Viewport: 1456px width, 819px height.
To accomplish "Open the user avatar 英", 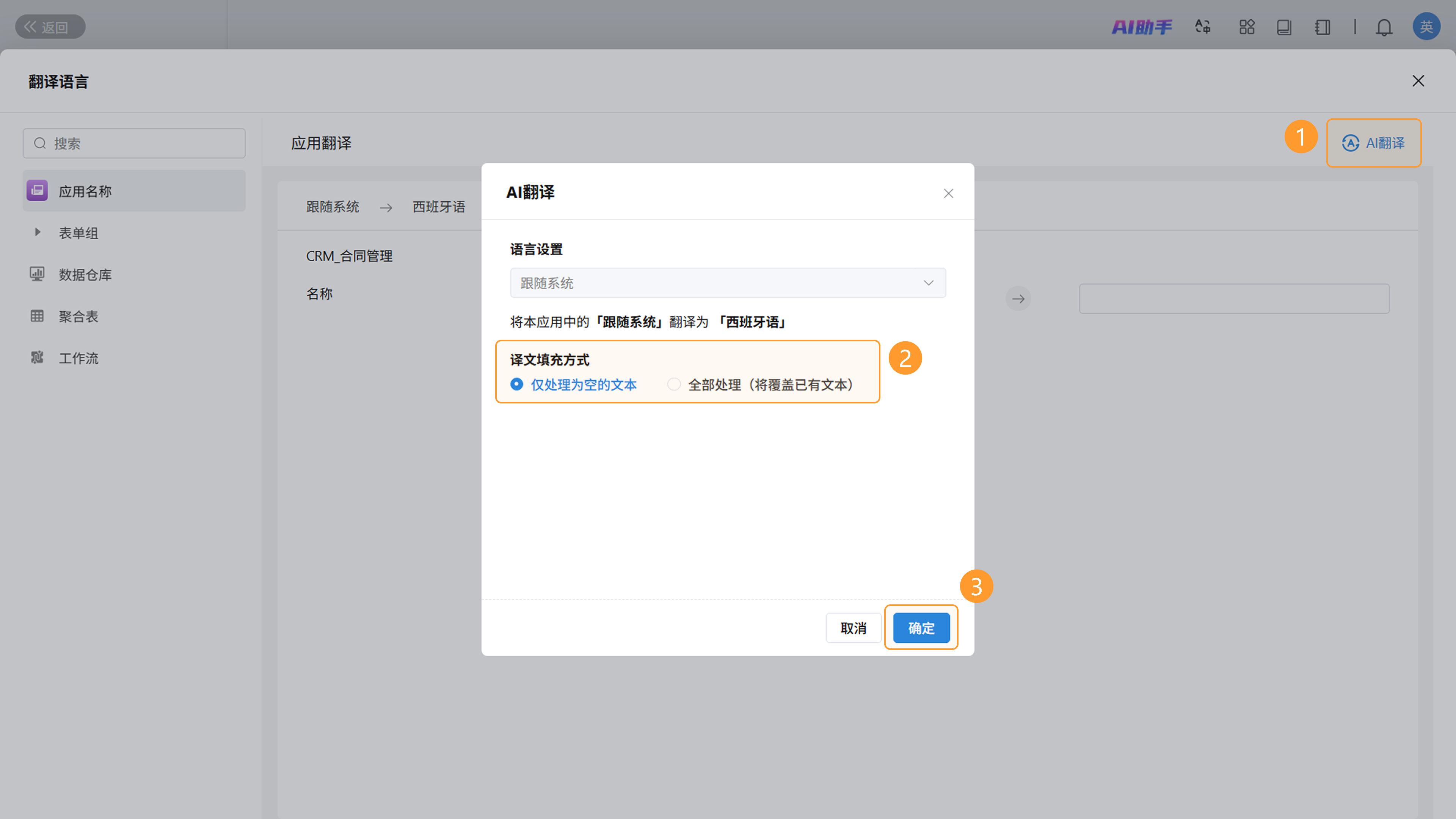I will click(x=1426, y=27).
